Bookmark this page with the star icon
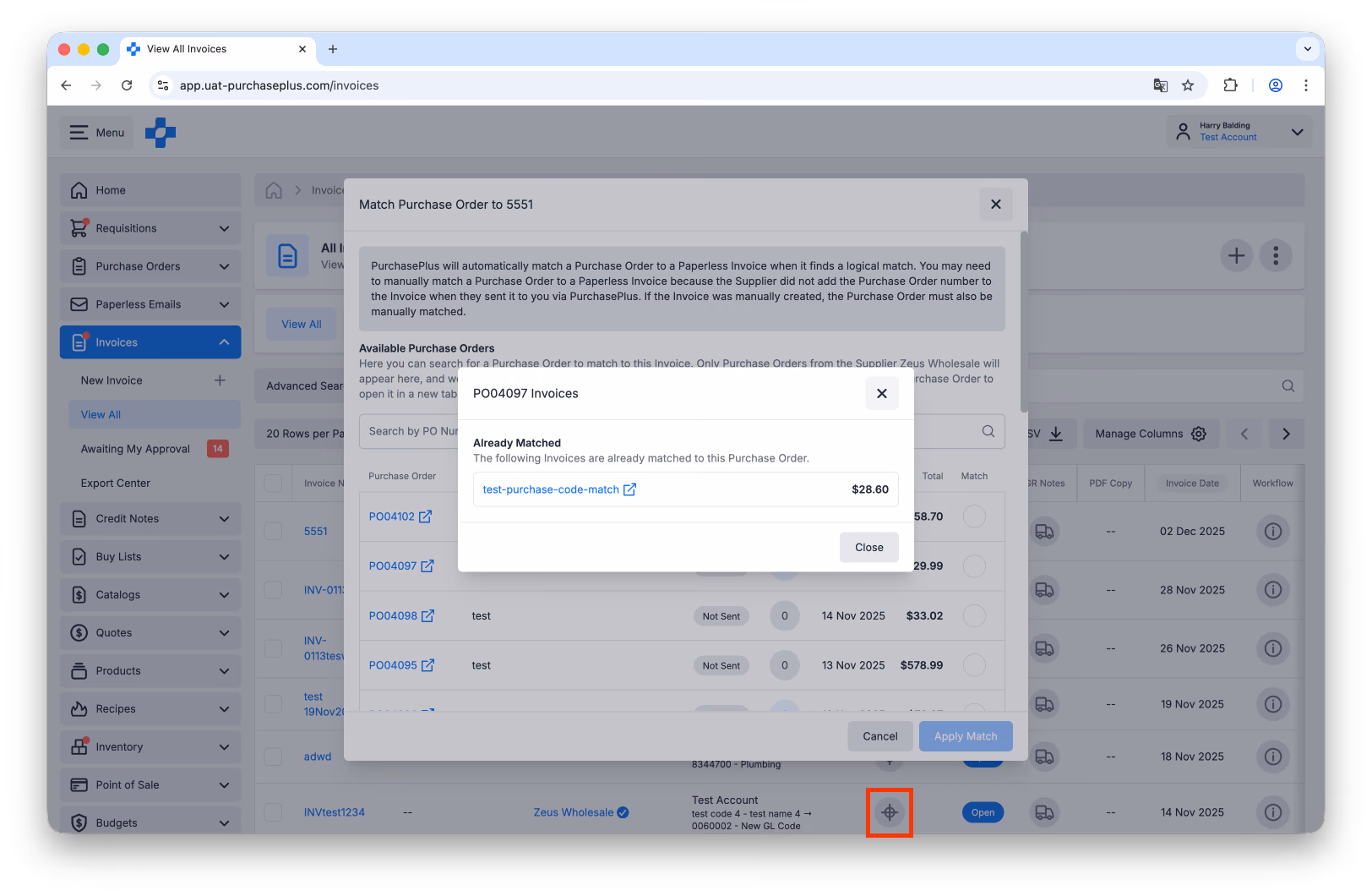This screenshot has width=1372, height=896. tap(1188, 85)
